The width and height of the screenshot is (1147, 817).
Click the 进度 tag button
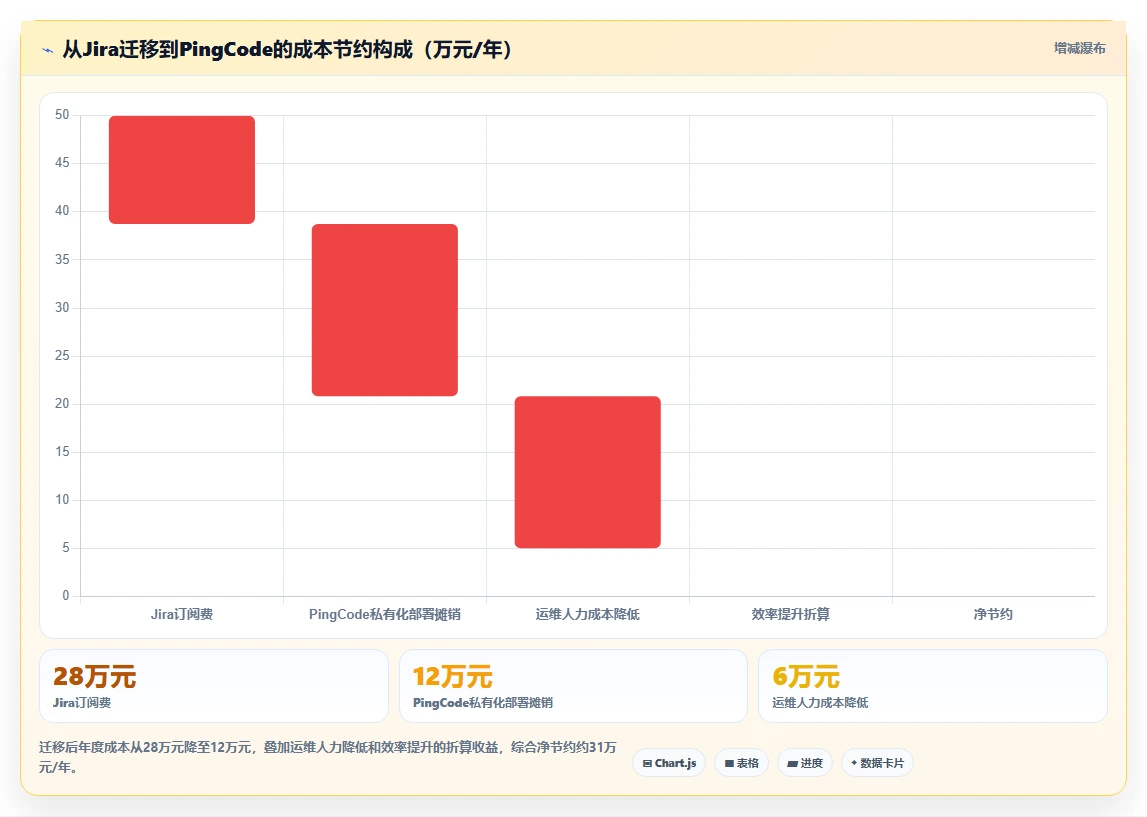pyautogui.click(x=805, y=763)
